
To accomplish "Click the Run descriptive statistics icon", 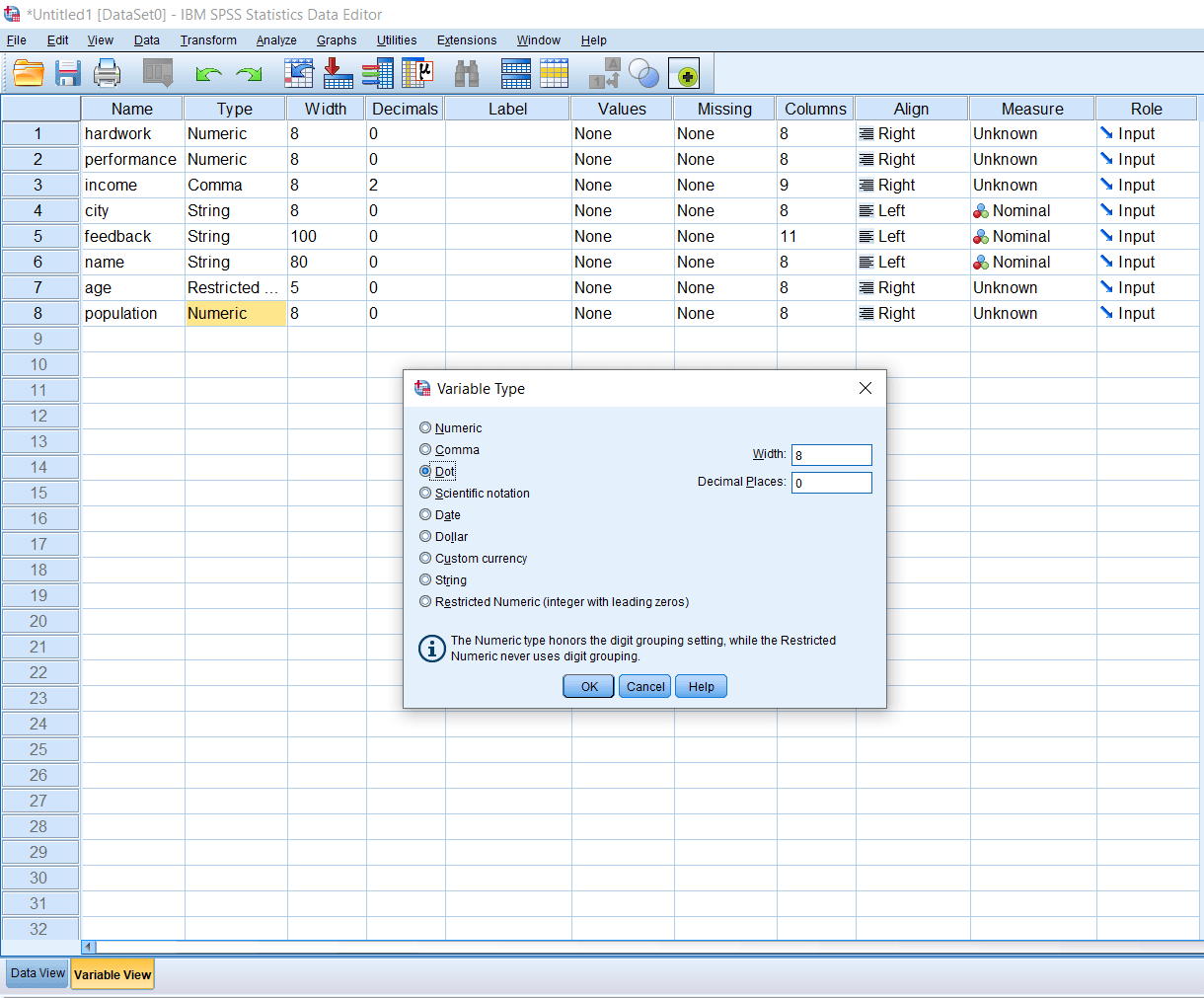I will click(418, 74).
